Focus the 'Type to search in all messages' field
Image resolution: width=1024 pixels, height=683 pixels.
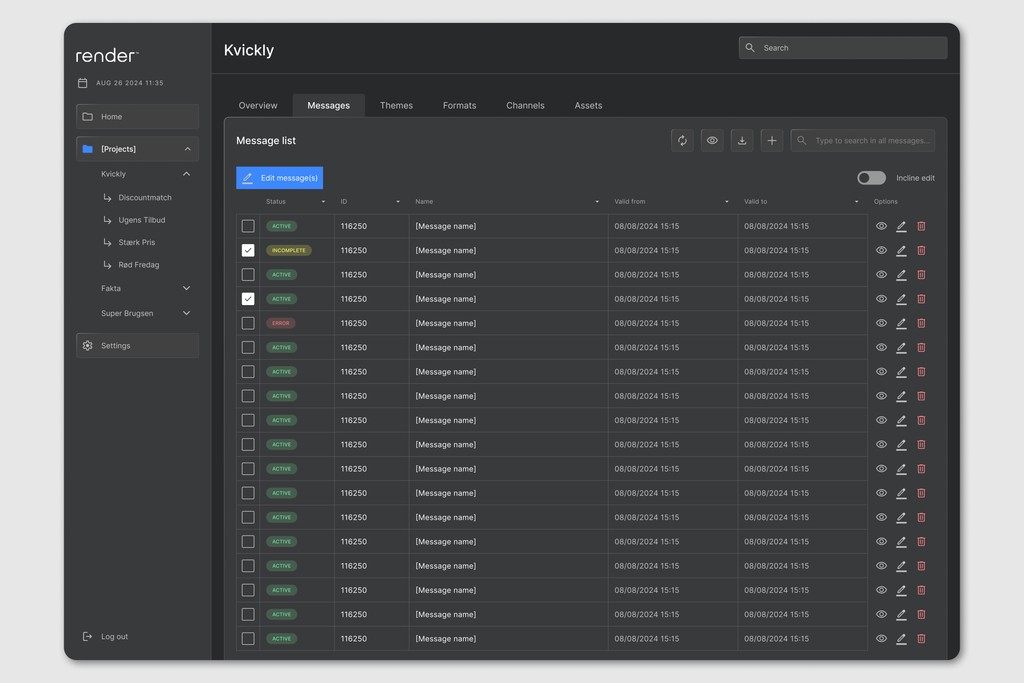(863, 140)
